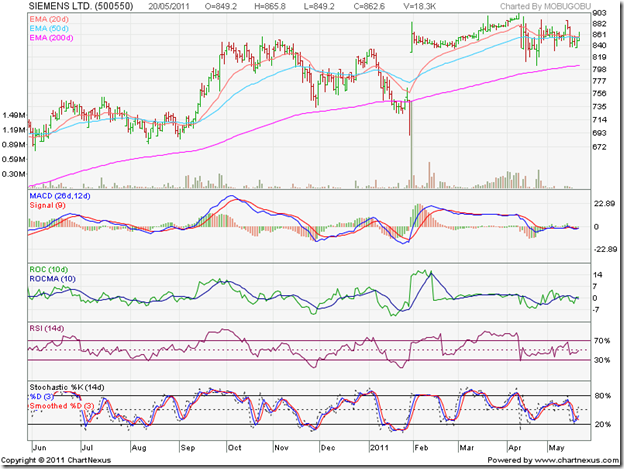Click the EMA (50d) legend label
Screen dimensions: 624x469
click(49, 29)
